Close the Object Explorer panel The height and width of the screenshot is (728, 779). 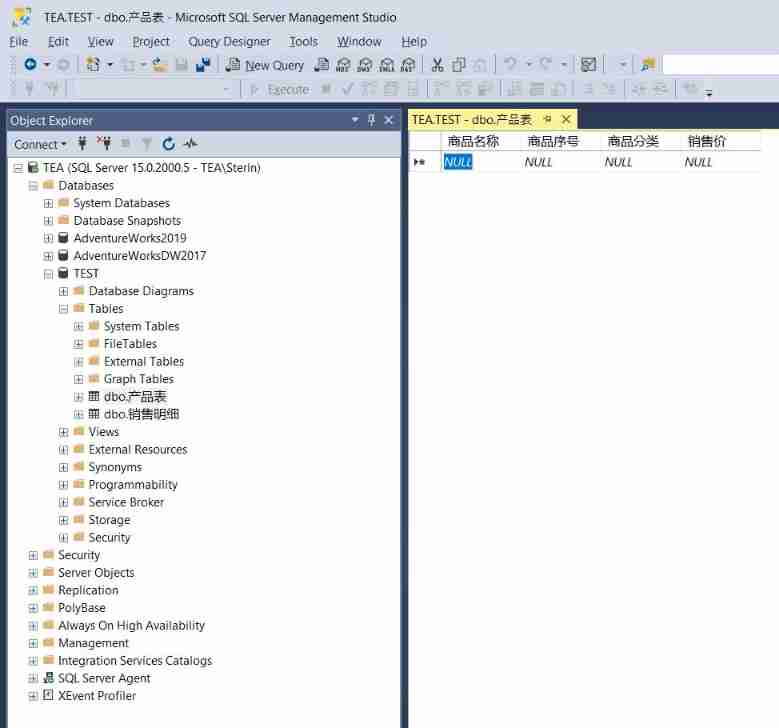coord(389,120)
